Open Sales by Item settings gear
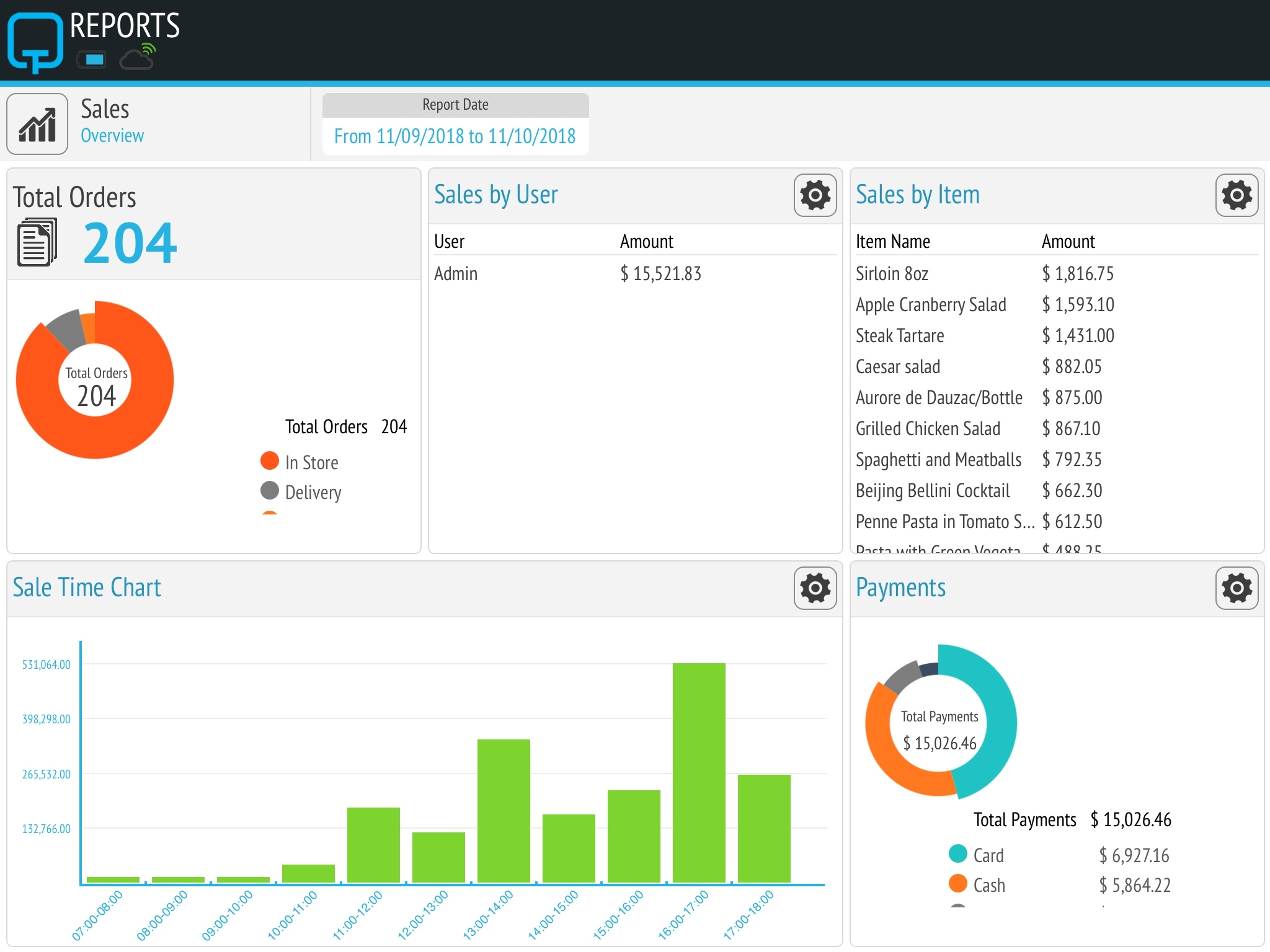The width and height of the screenshot is (1270, 952). 1237,195
